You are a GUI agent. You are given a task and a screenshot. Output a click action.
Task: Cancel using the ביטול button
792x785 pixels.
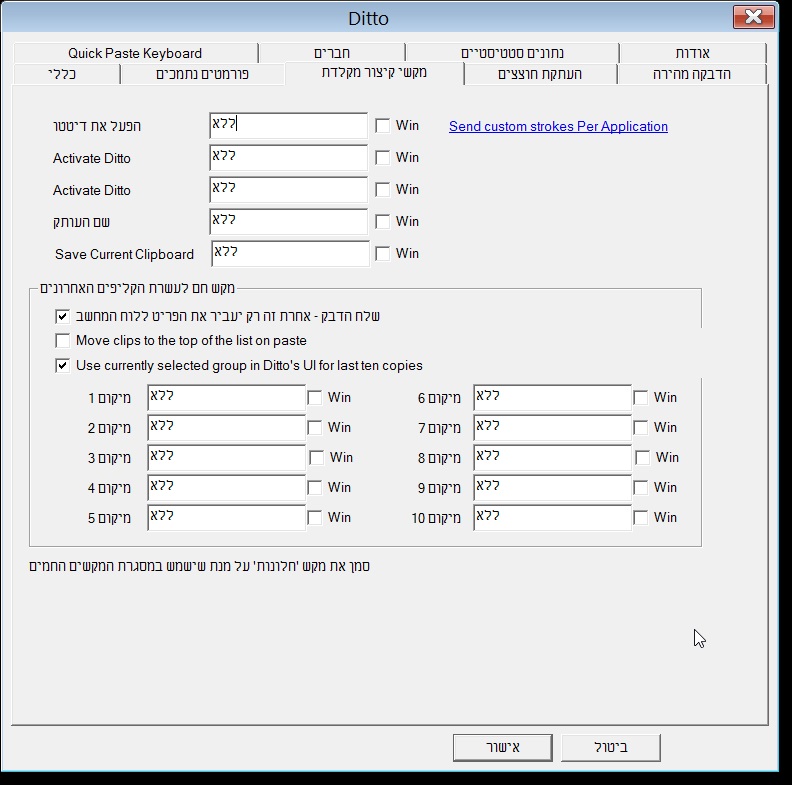611,747
